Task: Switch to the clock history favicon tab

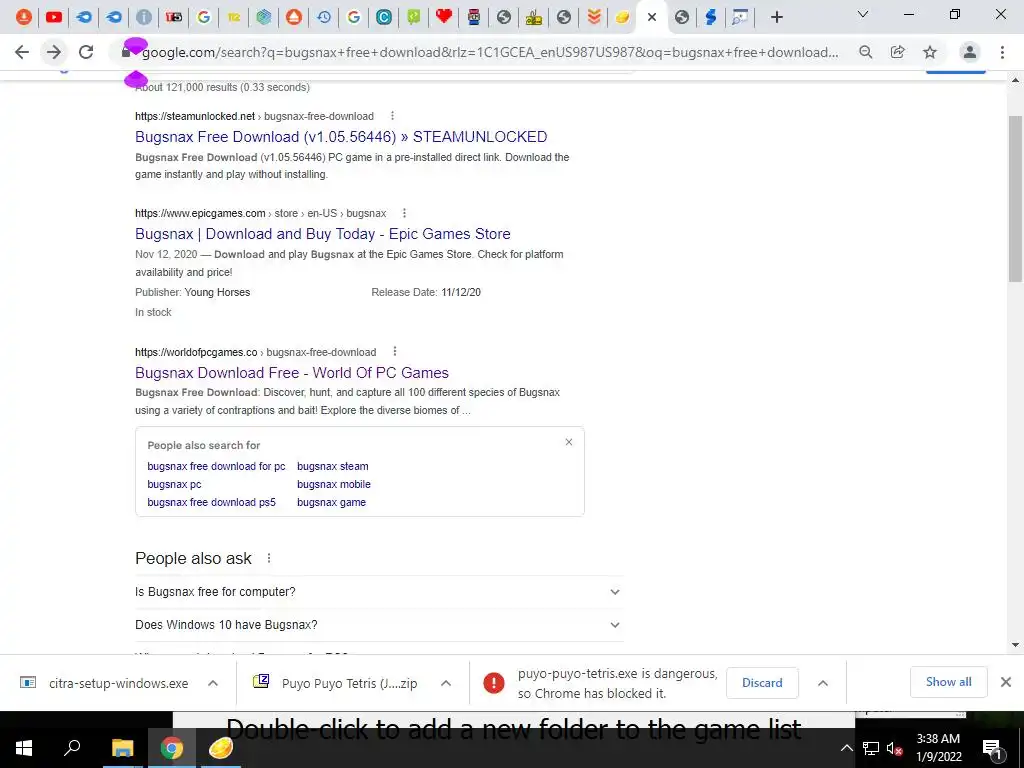Action: (x=324, y=18)
